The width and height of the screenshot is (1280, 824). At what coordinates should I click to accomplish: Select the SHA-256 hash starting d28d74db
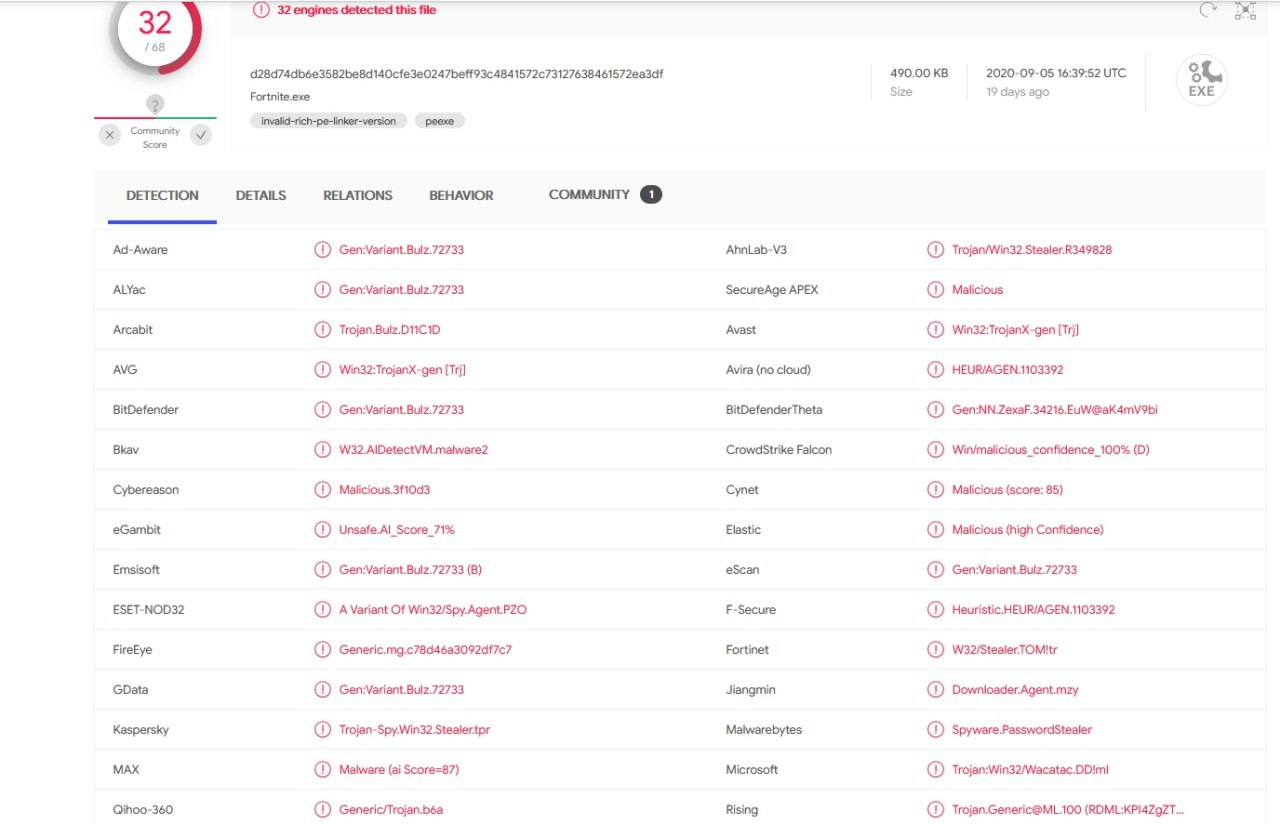point(457,74)
